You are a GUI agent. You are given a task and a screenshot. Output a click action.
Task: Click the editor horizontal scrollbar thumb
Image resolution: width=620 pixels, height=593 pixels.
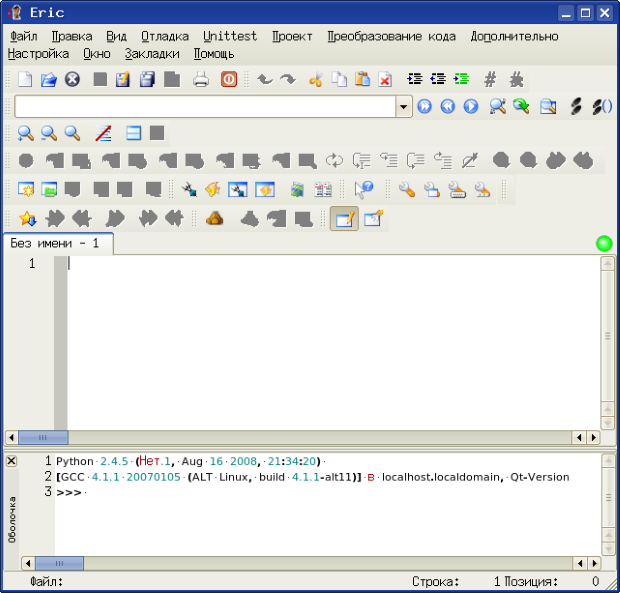click(x=43, y=437)
